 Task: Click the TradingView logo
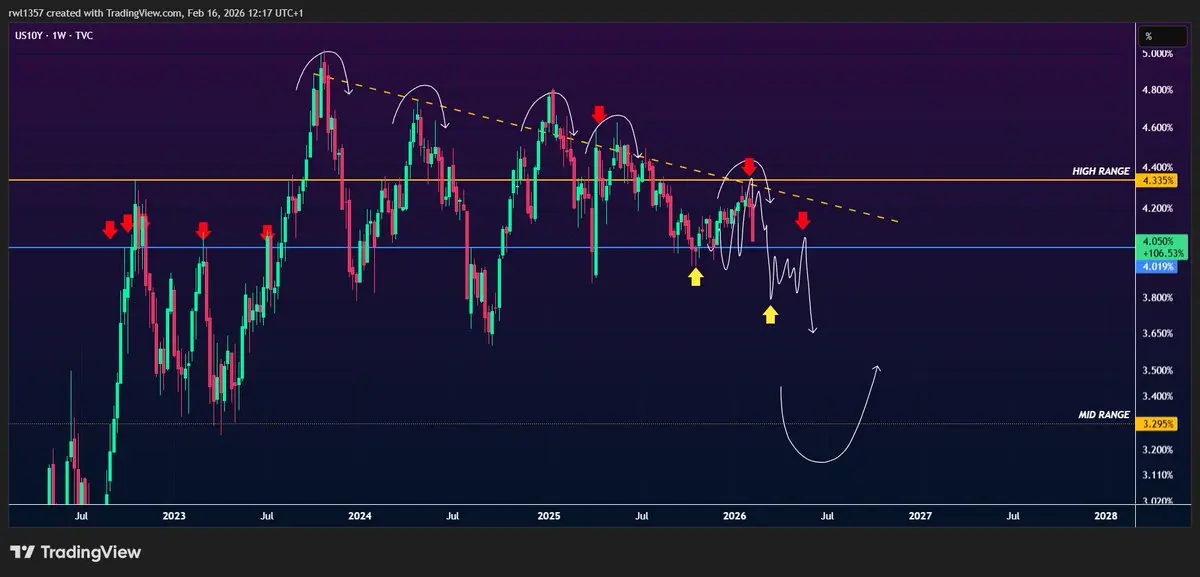click(x=75, y=552)
